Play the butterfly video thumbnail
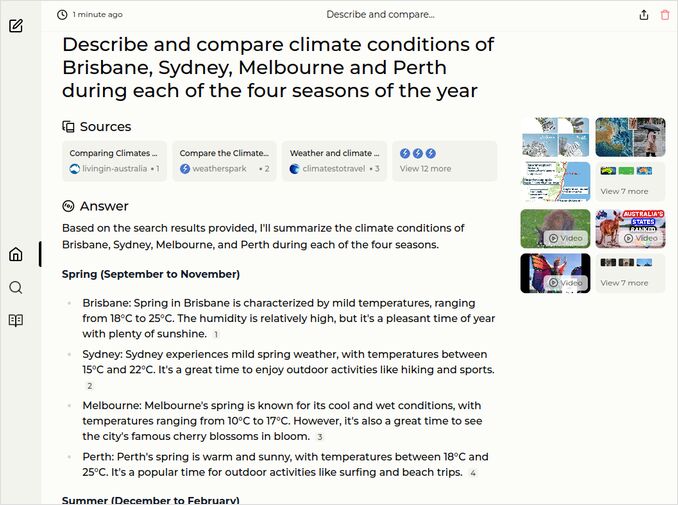The height and width of the screenshot is (505, 678). click(x=555, y=273)
